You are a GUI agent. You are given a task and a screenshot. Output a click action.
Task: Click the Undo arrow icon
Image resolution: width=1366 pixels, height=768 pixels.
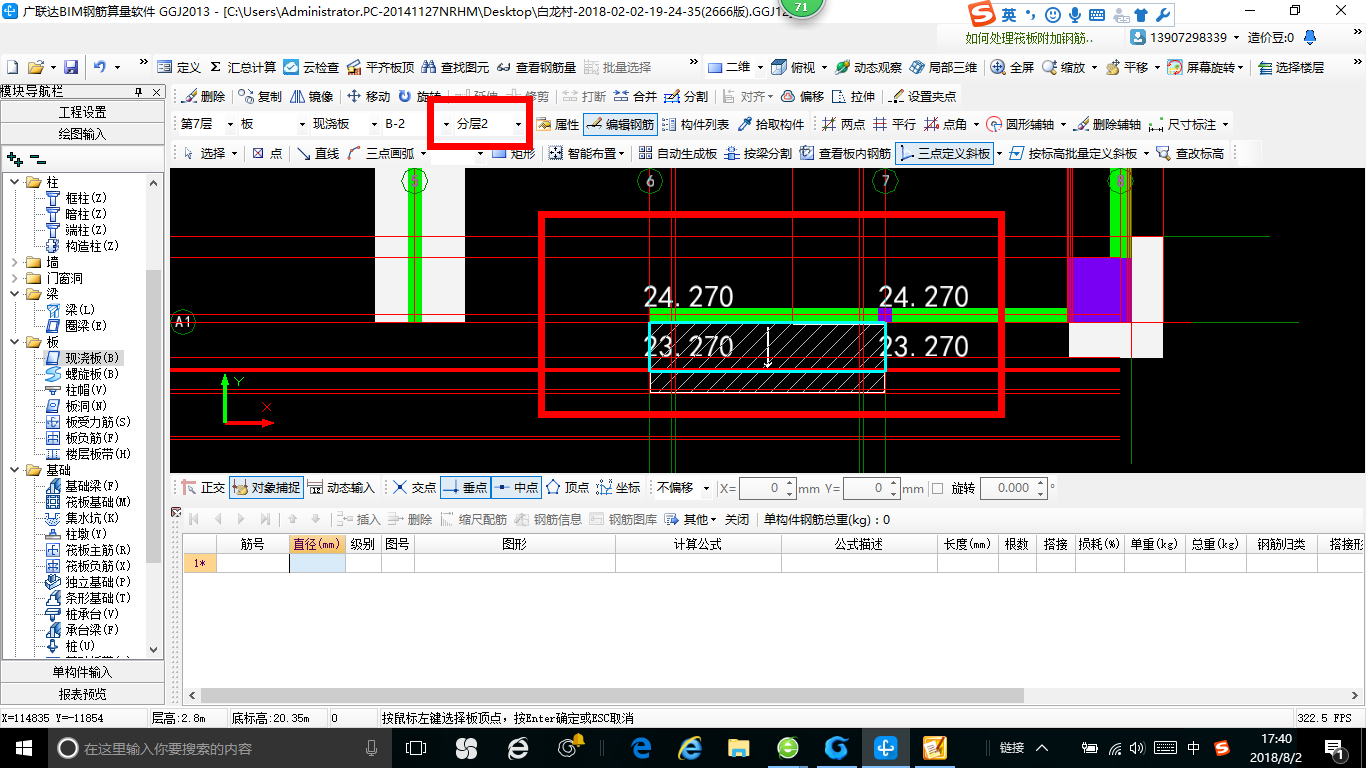point(100,67)
